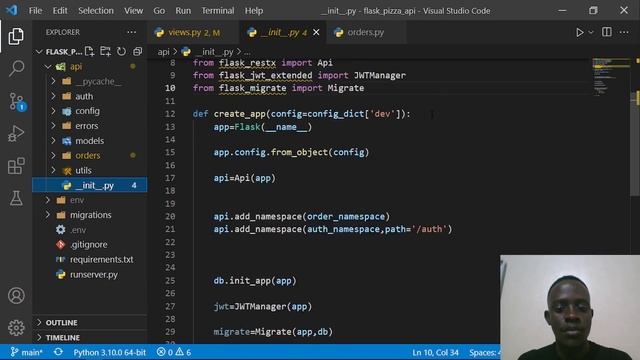Viewport: 640px width, 360px height.
Task: Expand the models folder
Action: 53,141
